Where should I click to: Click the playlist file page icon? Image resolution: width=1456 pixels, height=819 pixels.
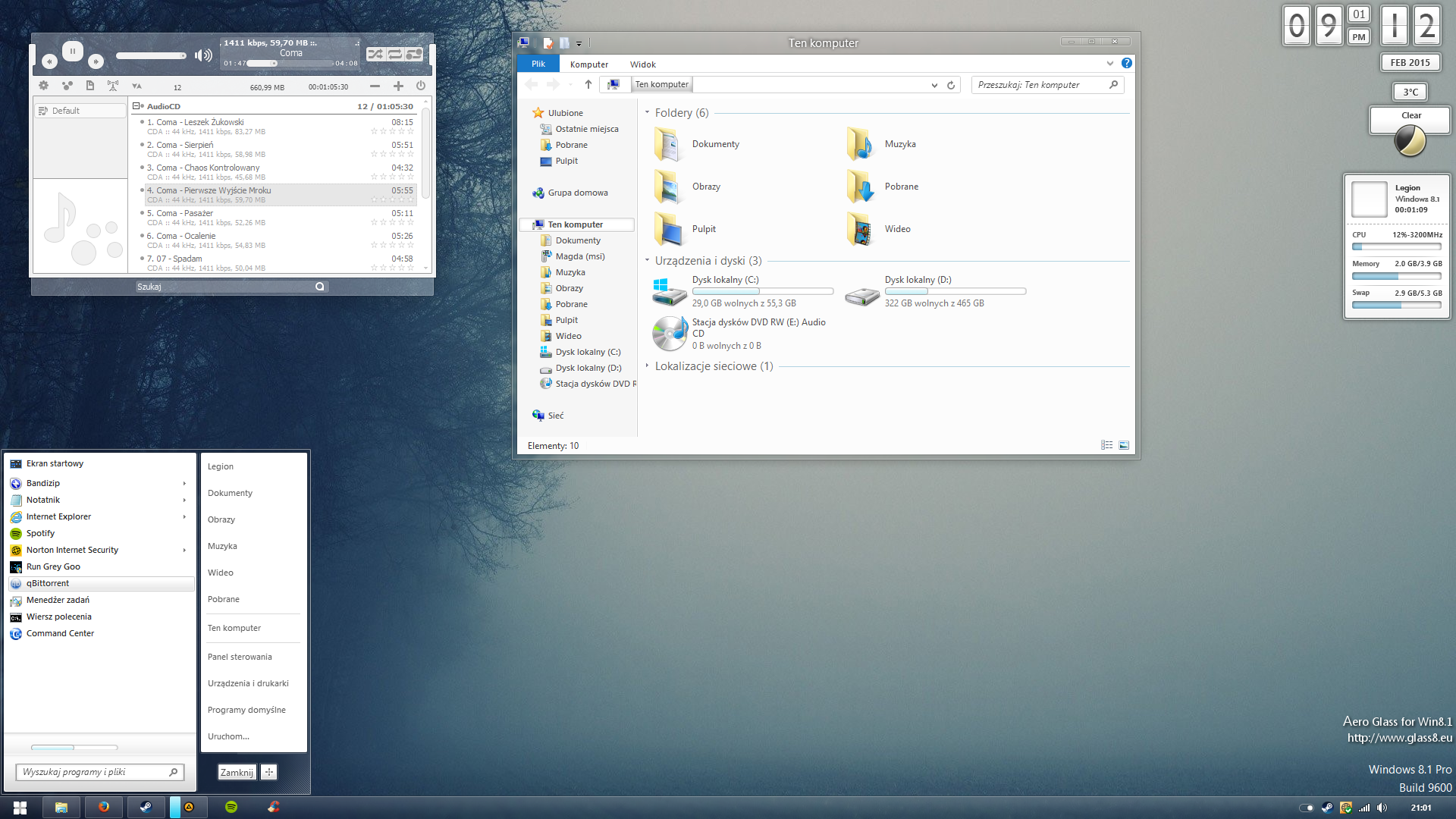[x=90, y=86]
